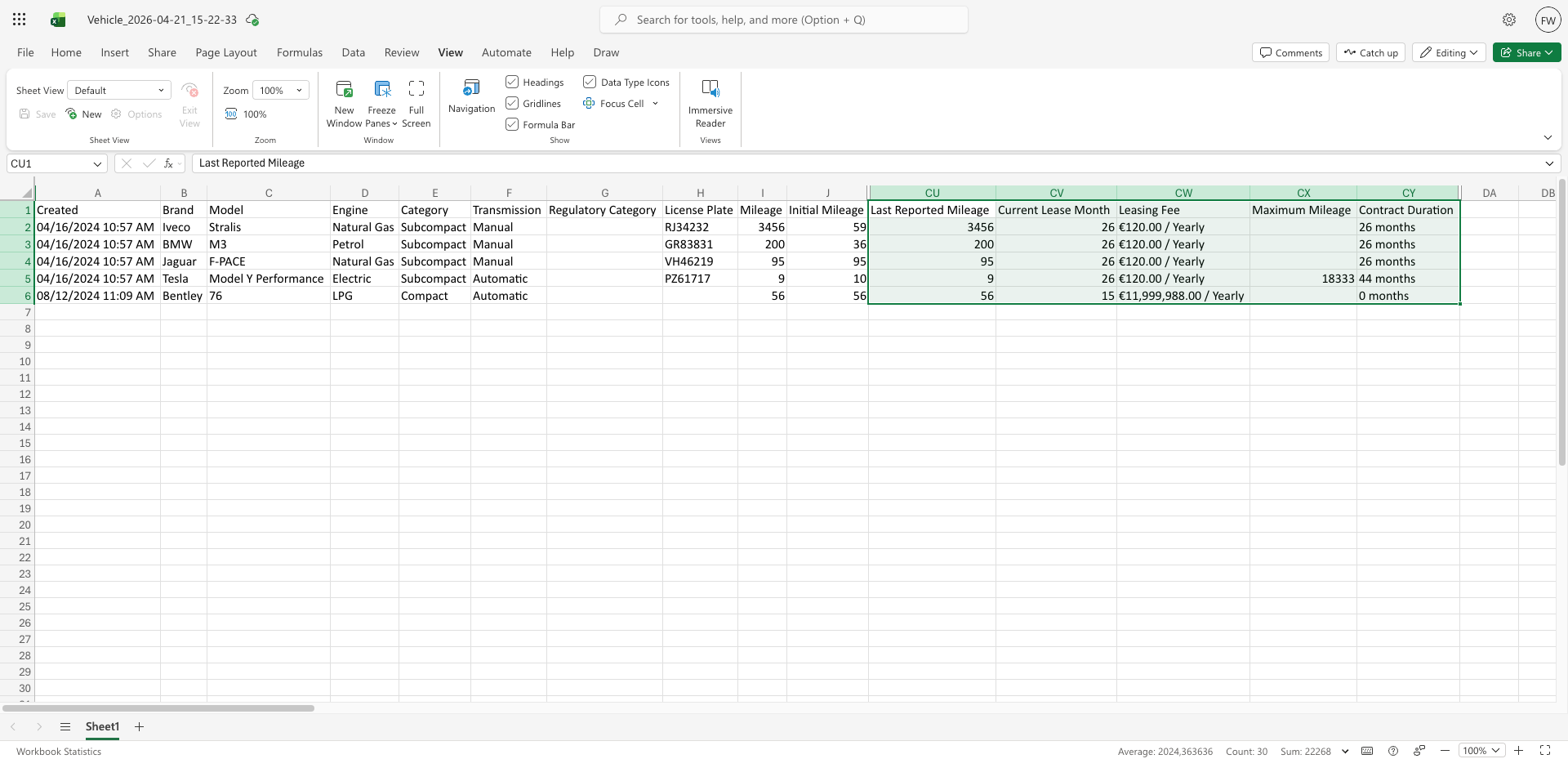Click the insert function fx icon
Image resolution: width=1568 pixels, height=759 pixels.
[x=168, y=163]
